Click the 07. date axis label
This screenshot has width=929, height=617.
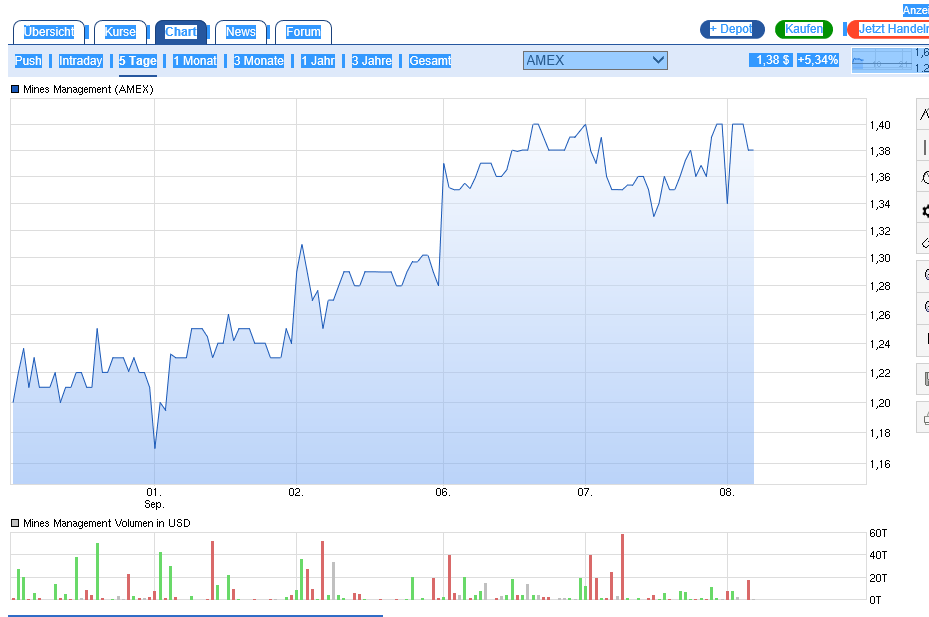pos(585,493)
